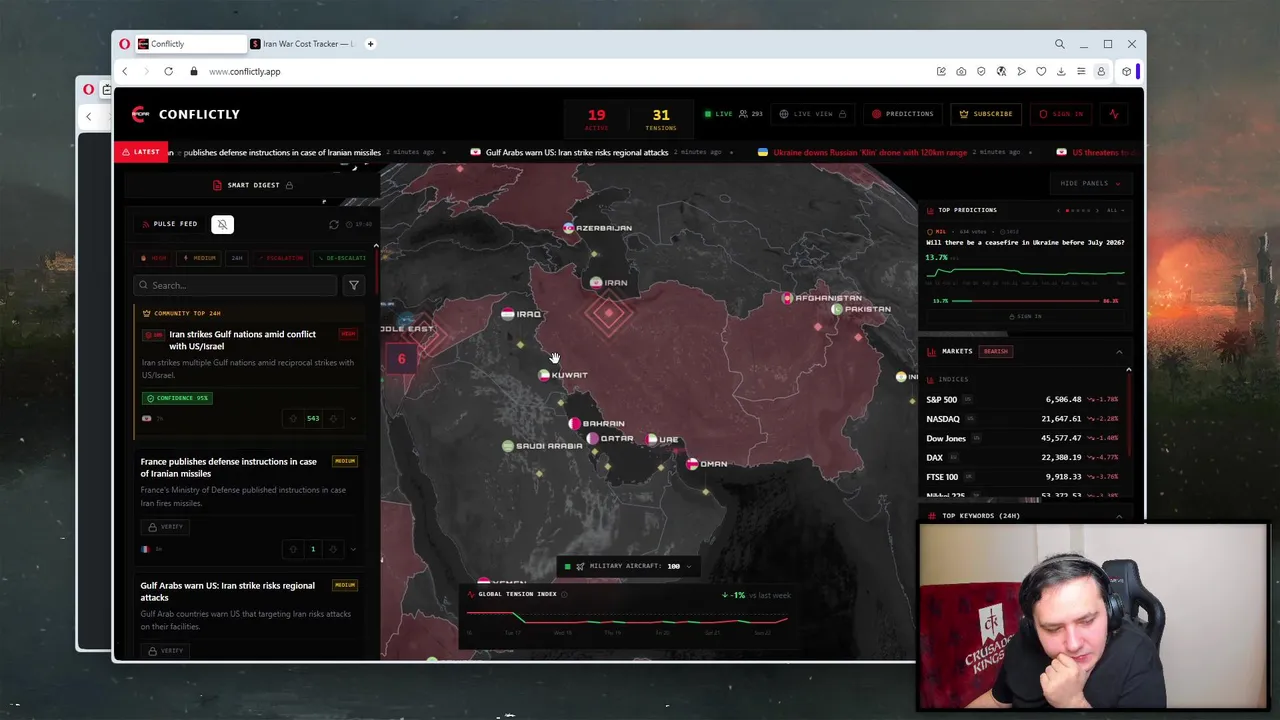Viewport: 1280px width, 720px height.
Task: Click the 13.7% vs 86.3% prediction bar
Action: pyautogui.click(x=1025, y=301)
